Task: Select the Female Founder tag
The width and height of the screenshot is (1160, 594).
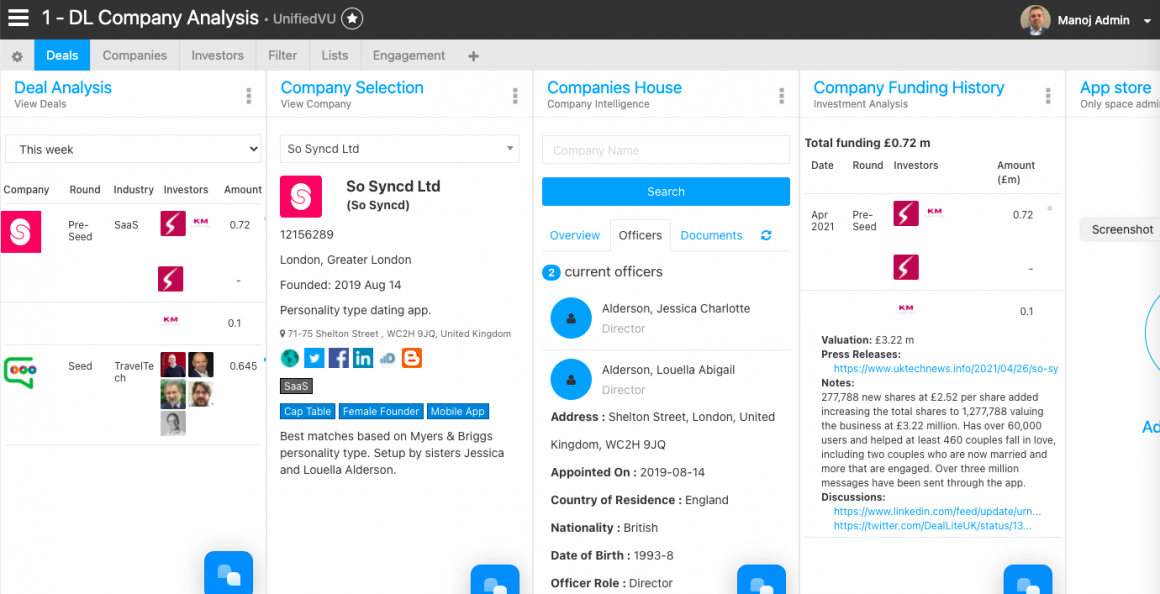Action: [x=382, y=411]
